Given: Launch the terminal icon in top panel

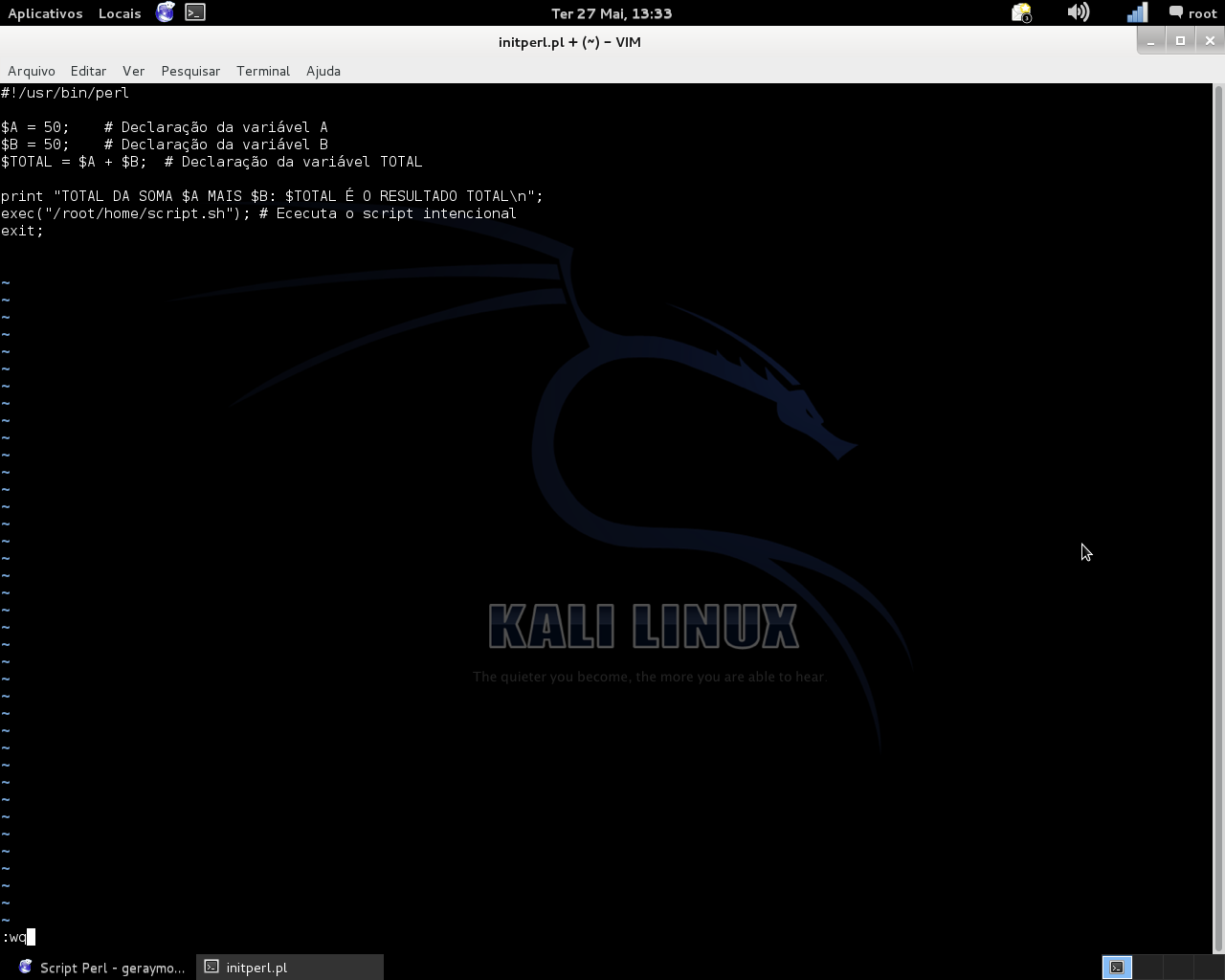Looking at the screenshot, I should click(195, 12).
